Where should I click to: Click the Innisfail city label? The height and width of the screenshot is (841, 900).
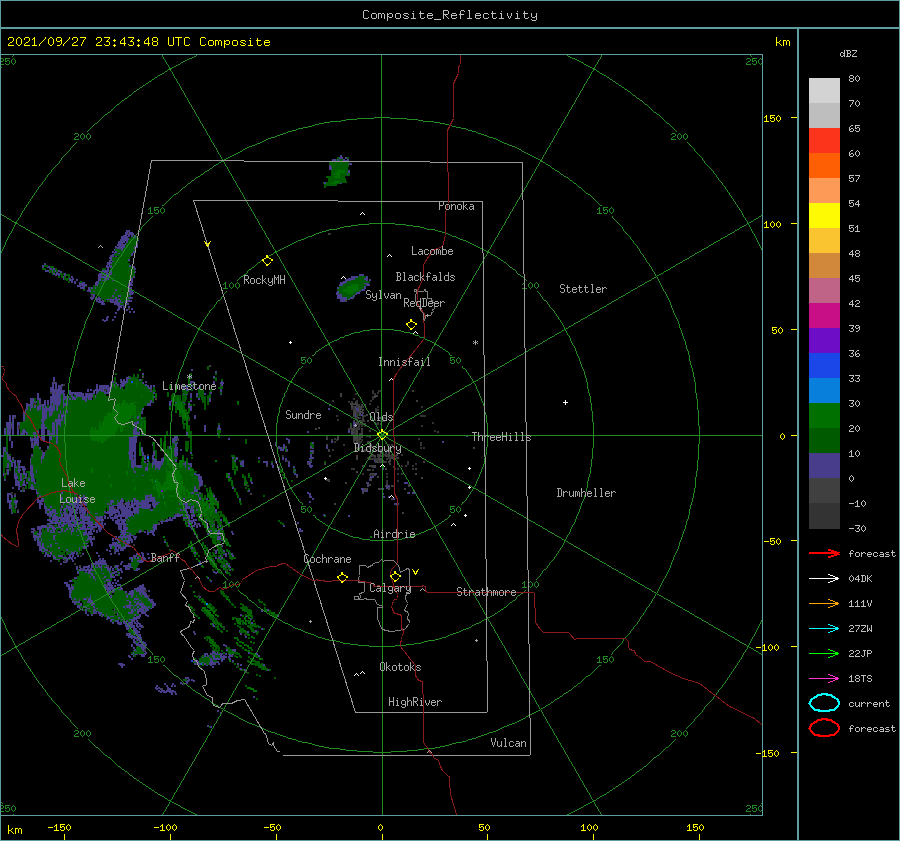pos(404,362)
